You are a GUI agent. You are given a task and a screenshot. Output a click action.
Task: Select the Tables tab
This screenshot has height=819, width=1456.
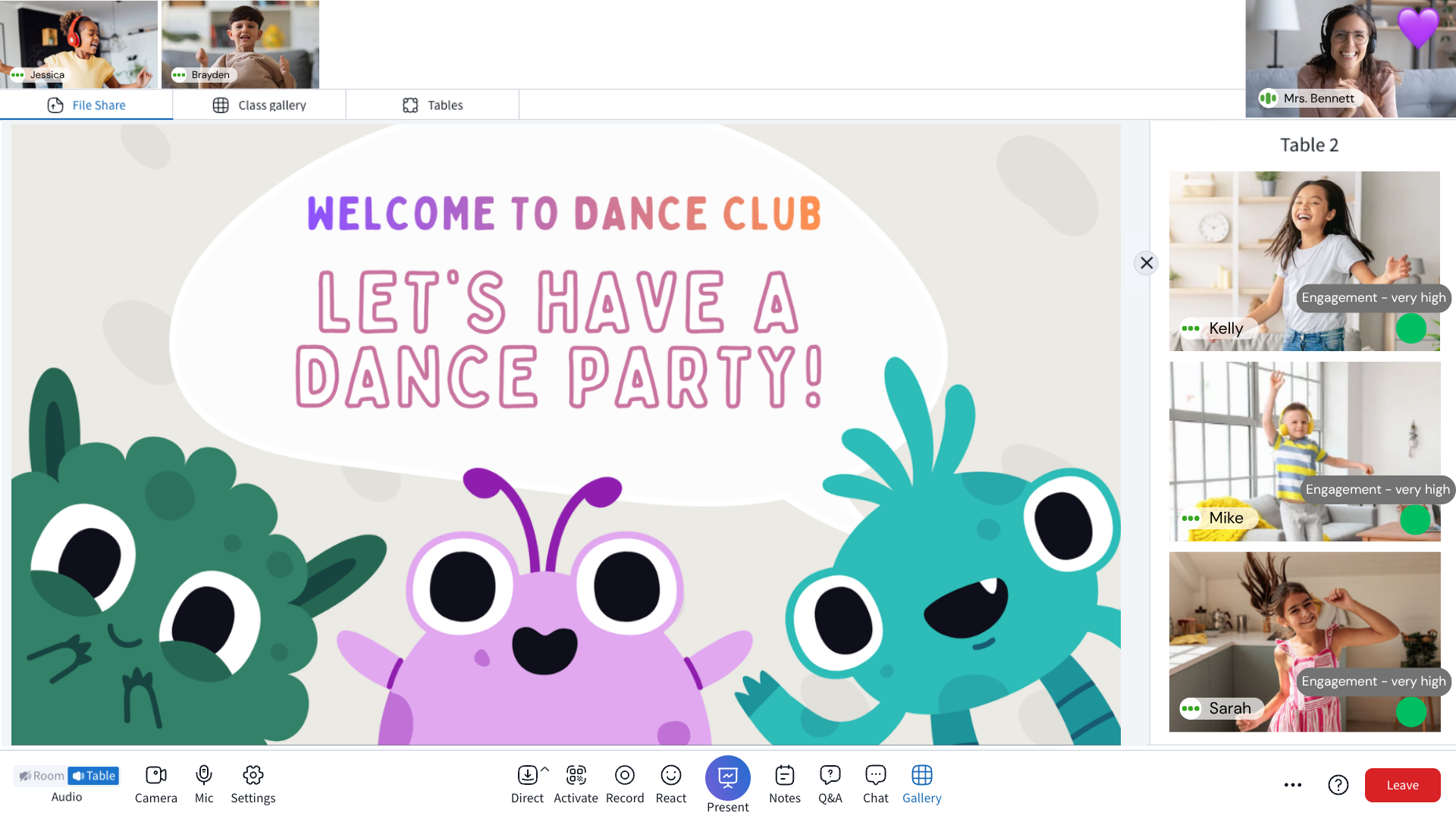[x=432, y=105]
